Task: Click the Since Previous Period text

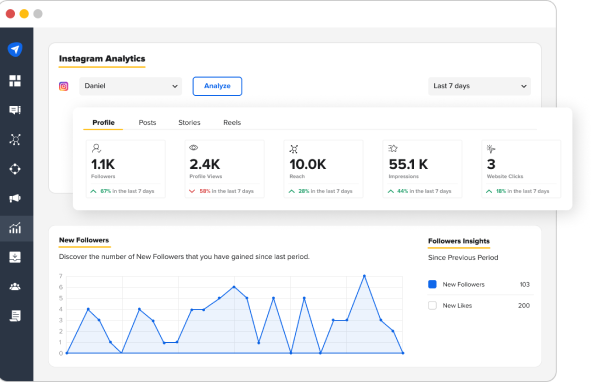Action: [x=463, y=258]
